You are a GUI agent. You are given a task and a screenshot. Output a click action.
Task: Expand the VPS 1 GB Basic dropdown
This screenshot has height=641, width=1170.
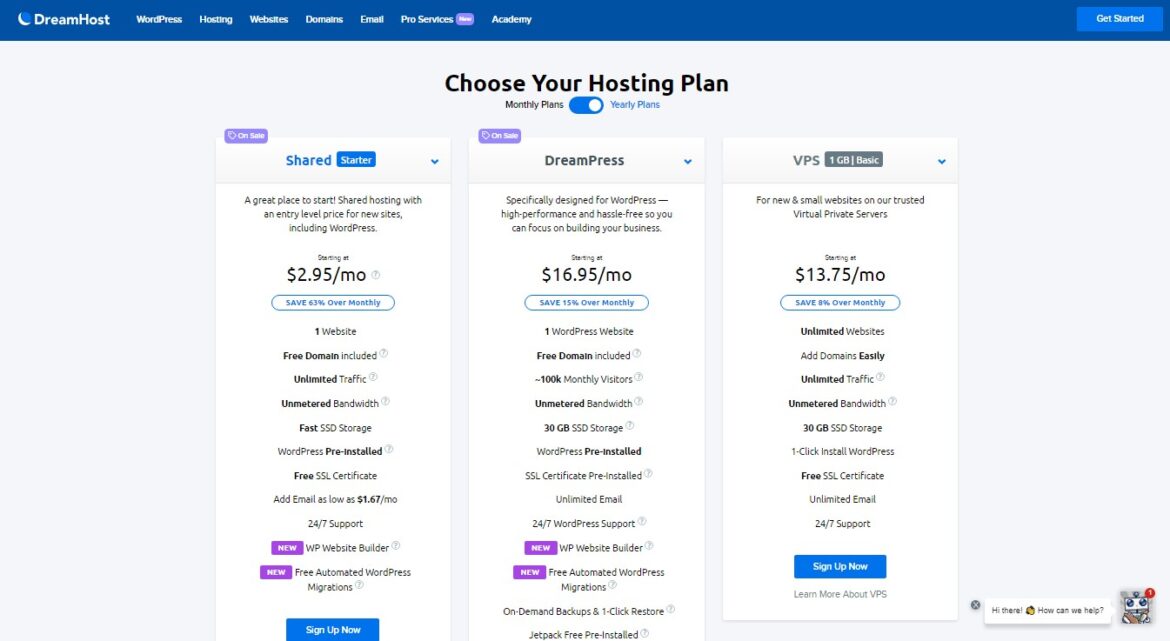[x=942, y=161]
